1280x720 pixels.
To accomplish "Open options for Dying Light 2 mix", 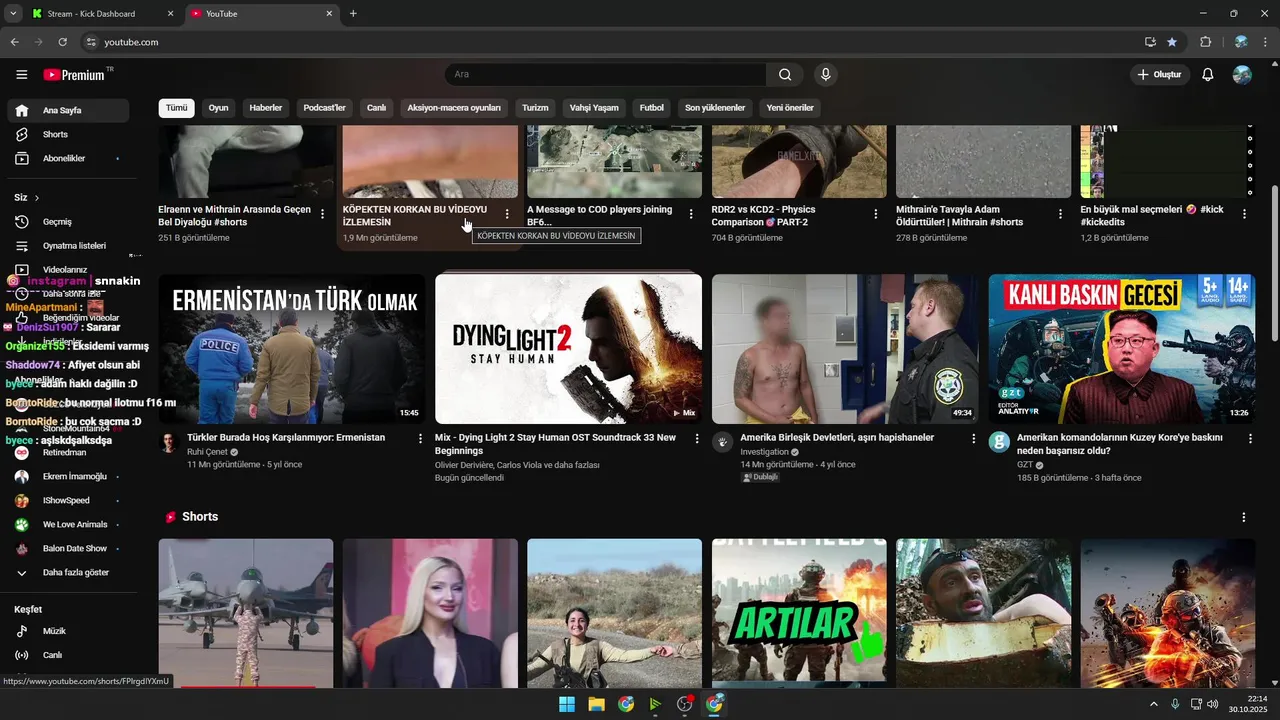I will click(697, 438).
